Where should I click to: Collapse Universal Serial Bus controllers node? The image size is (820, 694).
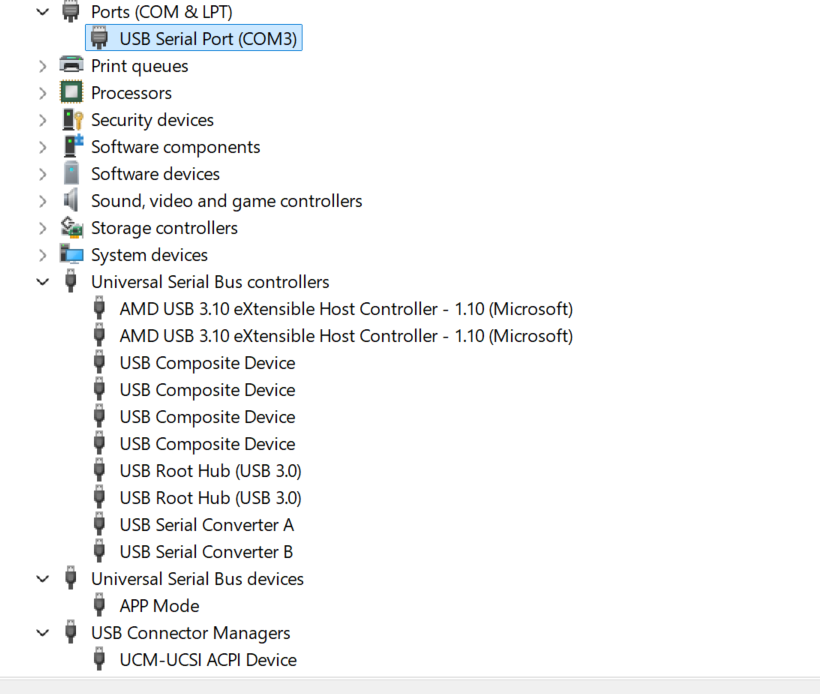click(42, 282)
